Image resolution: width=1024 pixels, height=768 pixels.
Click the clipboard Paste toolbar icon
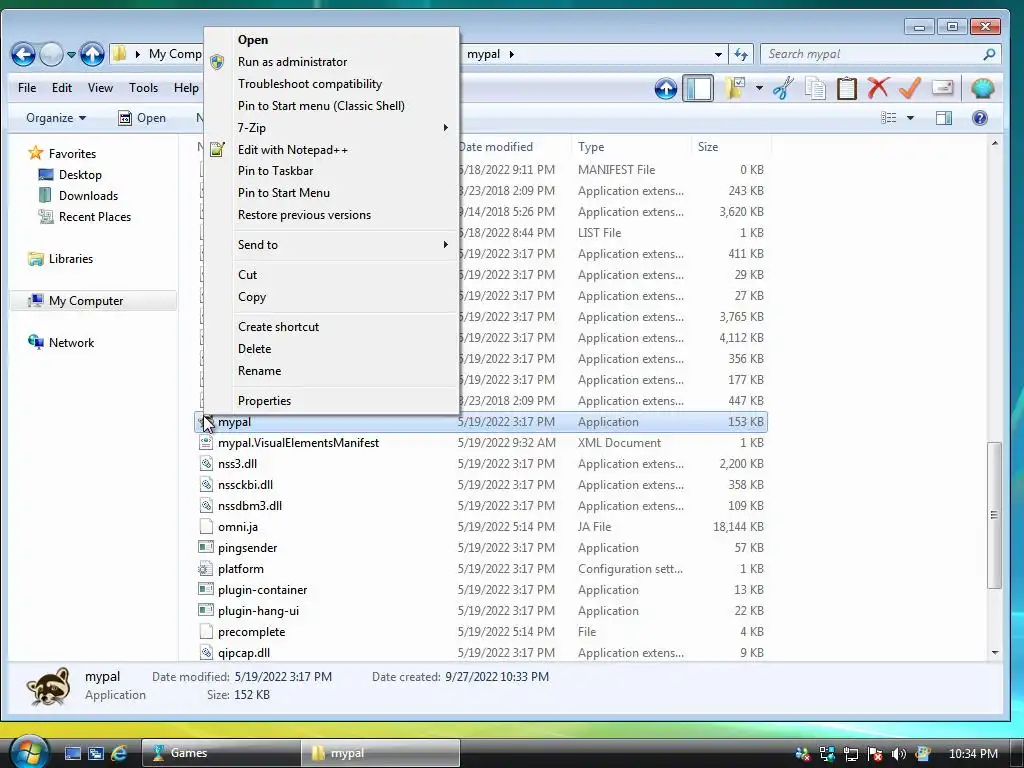847,88
